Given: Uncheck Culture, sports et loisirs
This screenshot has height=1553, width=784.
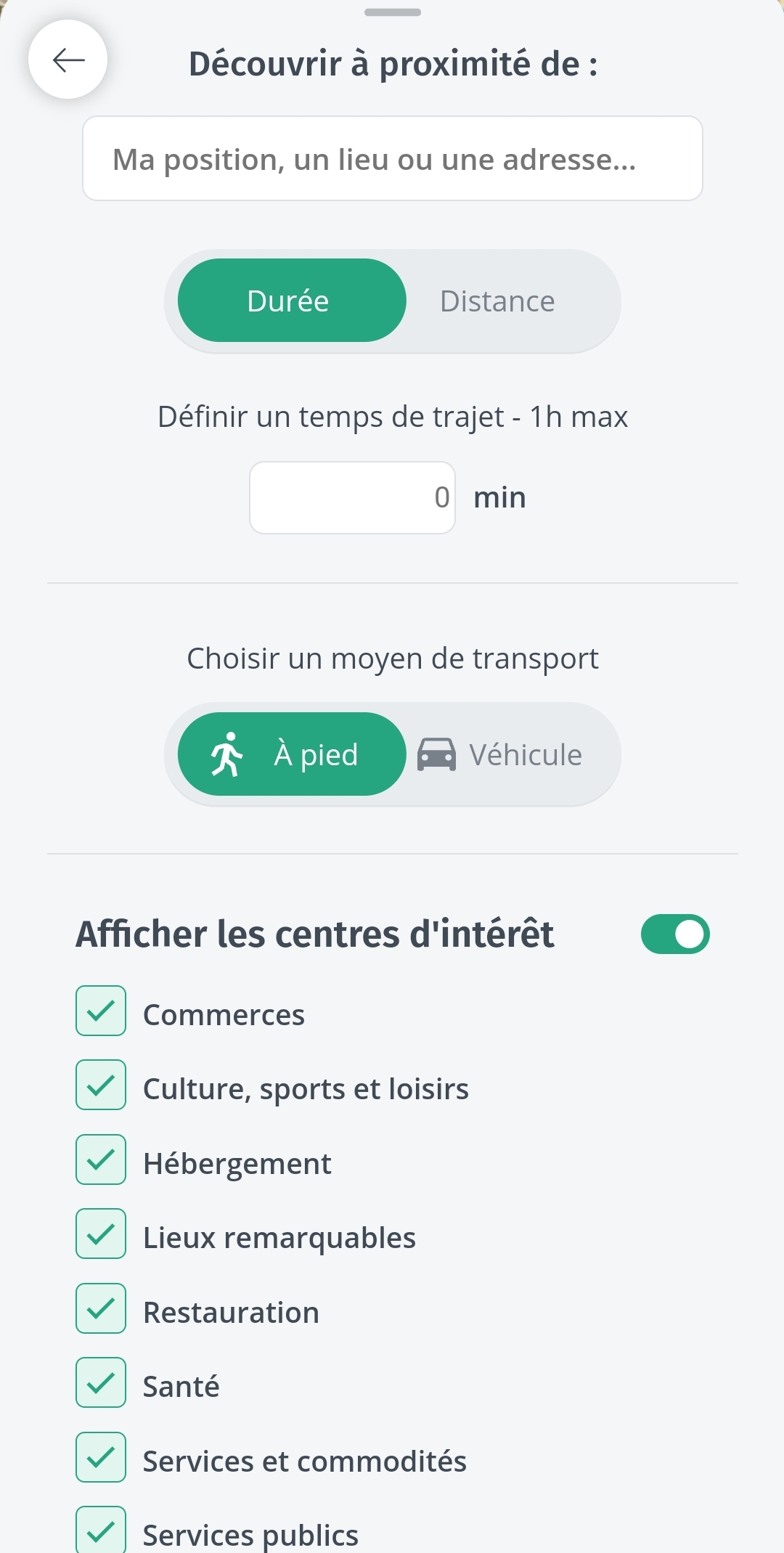Looking at the screenshot, I should [x=101, y=1085].
